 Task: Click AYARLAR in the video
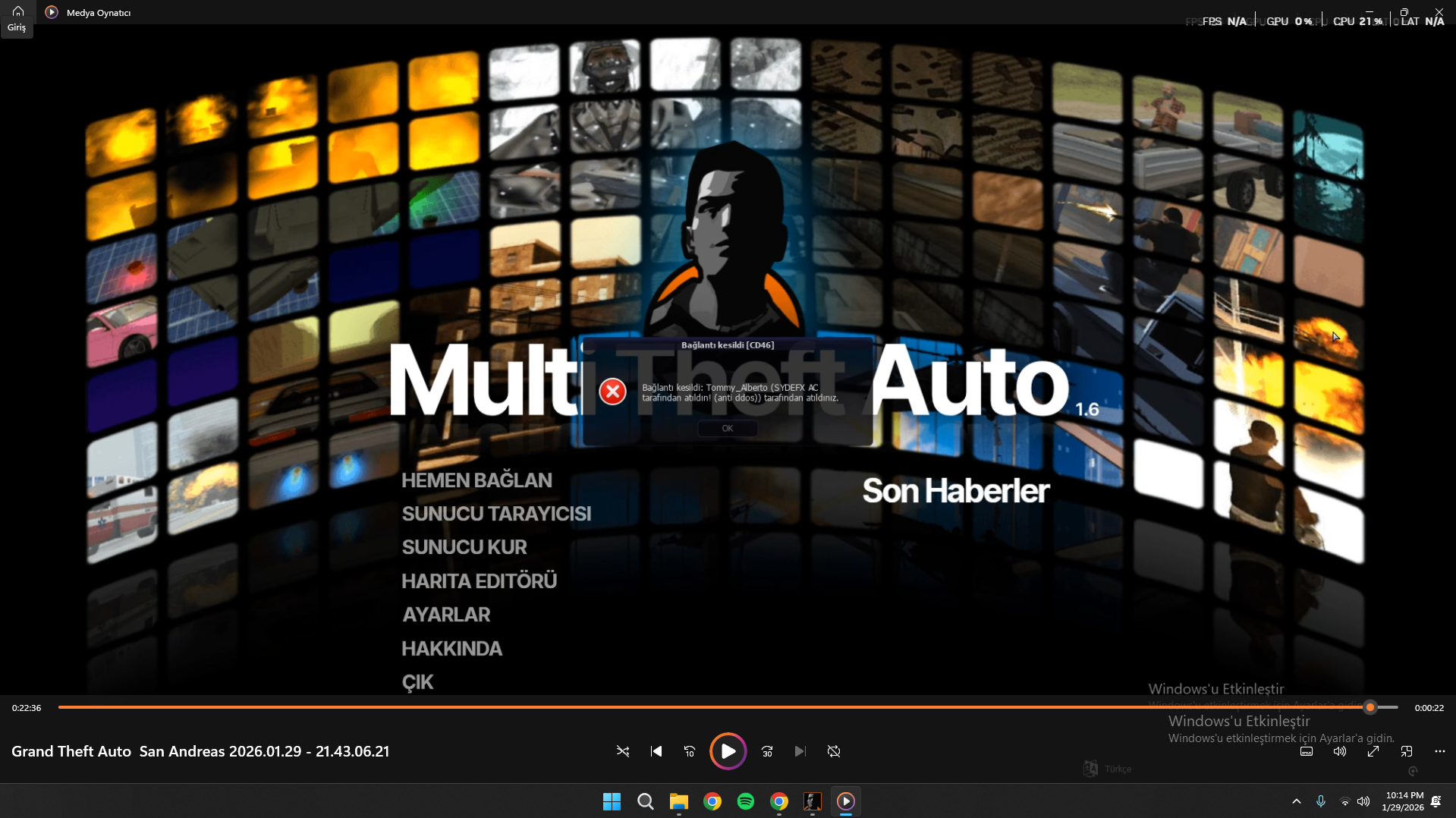coord(446,615)
